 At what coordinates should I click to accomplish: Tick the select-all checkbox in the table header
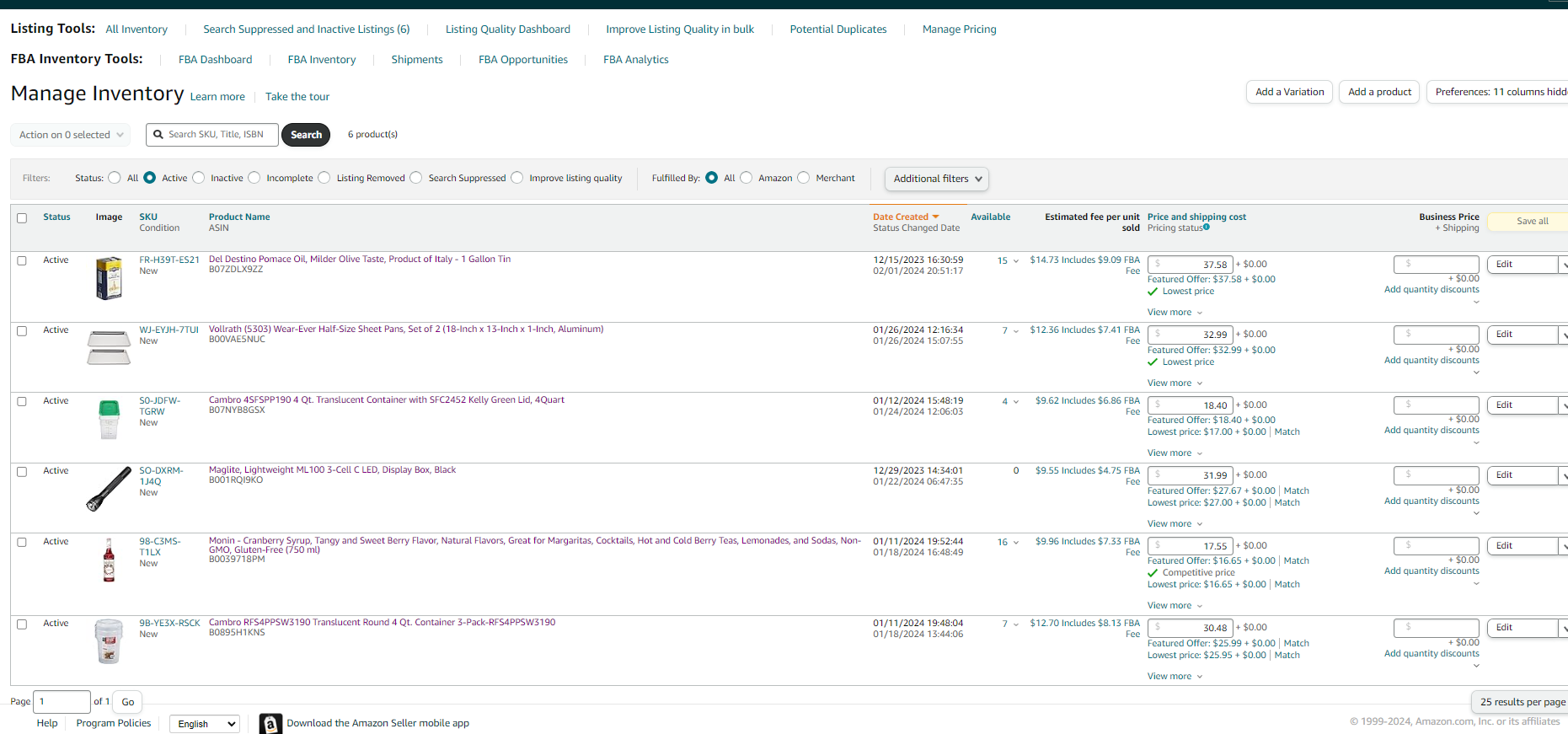[22, 218]
